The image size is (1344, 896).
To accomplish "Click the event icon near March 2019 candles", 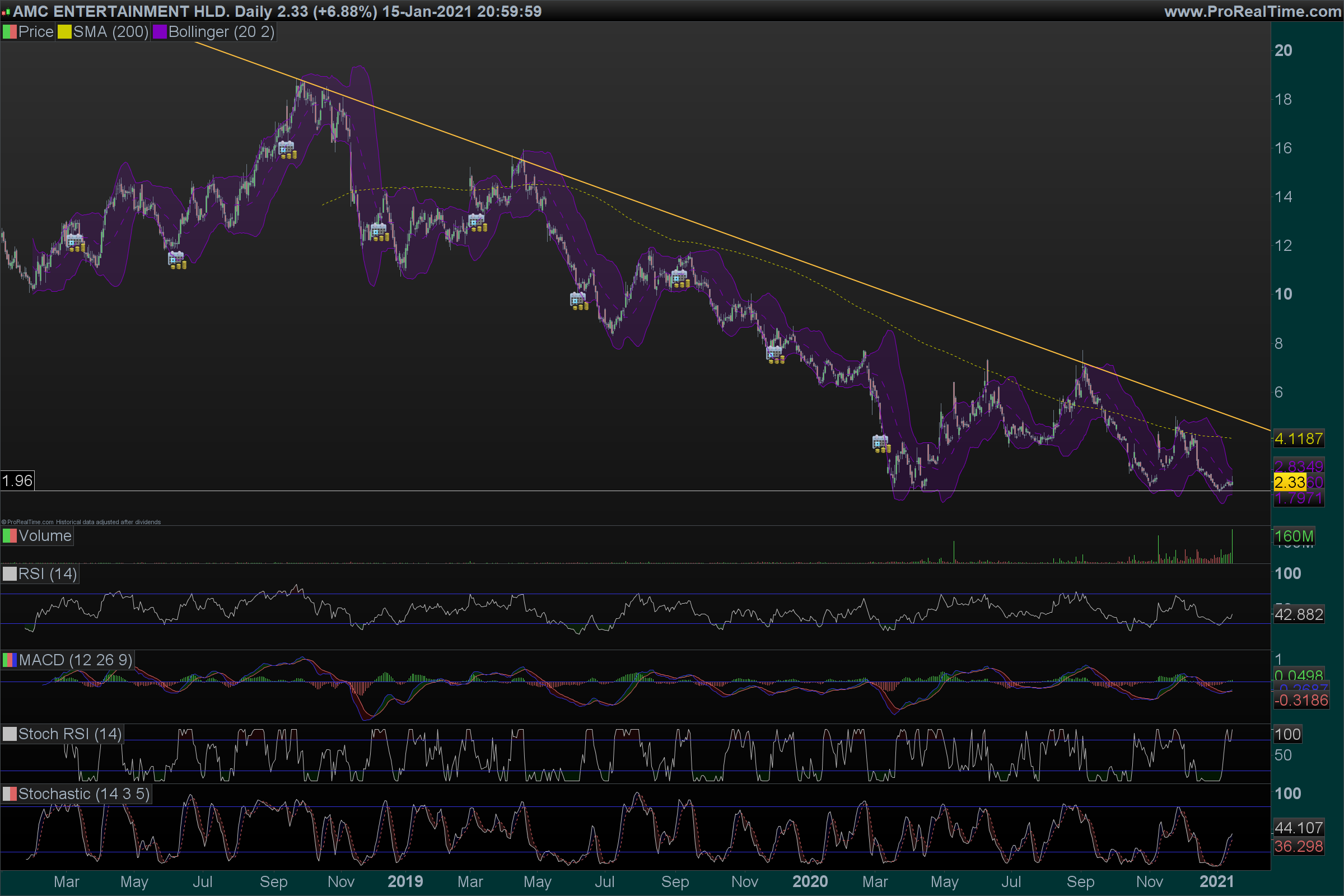I will click(477, 222).
